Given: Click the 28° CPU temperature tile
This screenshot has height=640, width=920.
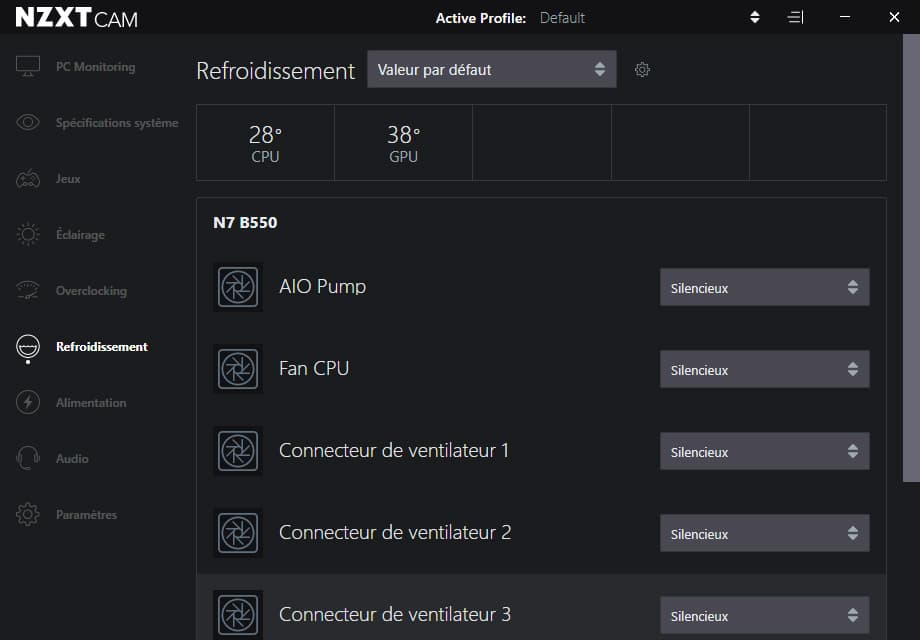Looking at the screenshot, I should click(265, 143).
